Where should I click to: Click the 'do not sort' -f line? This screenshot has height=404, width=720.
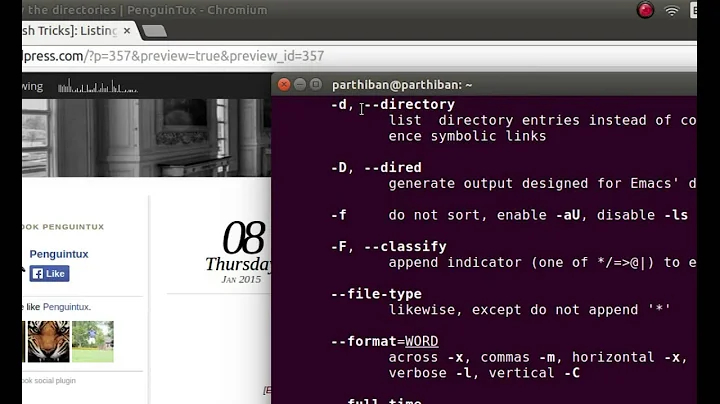point(509,215)
